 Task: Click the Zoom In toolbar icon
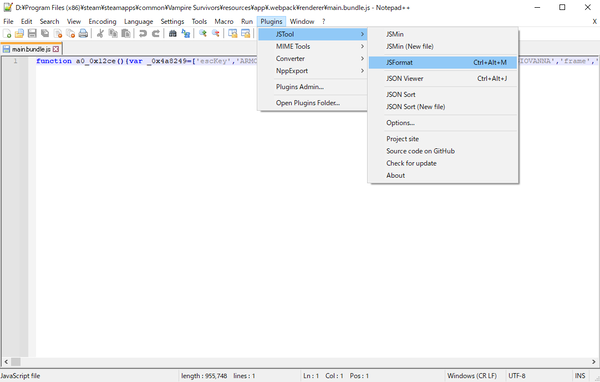pyautogui.click(x=203, y=34)
